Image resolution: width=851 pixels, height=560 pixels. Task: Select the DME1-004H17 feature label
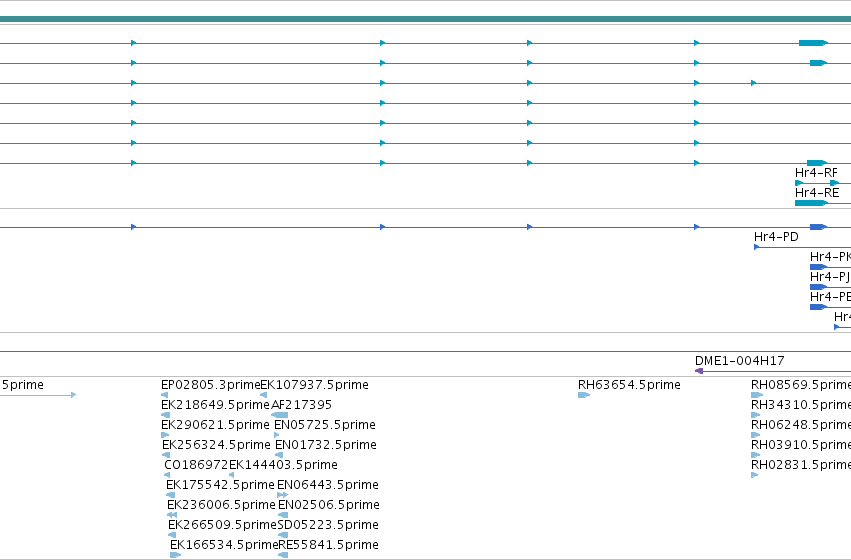[739, 361]
